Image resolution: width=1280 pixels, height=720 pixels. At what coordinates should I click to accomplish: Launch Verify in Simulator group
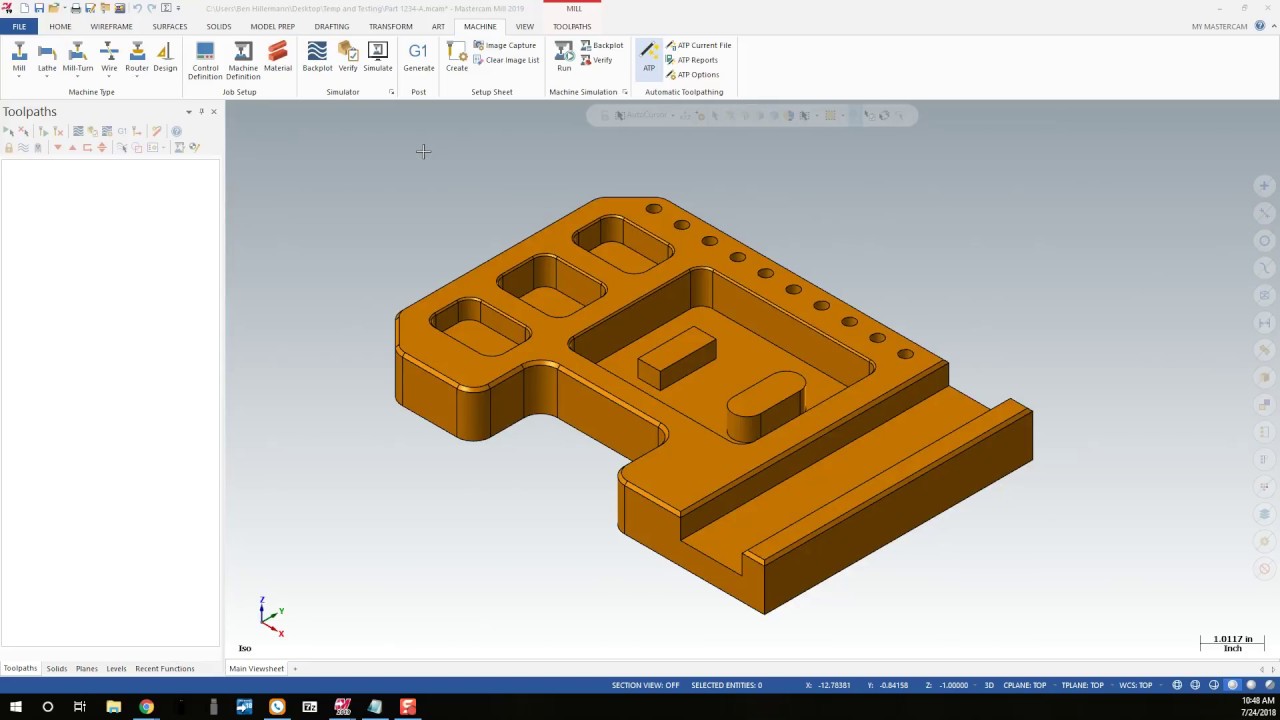(x=348, y=58)
